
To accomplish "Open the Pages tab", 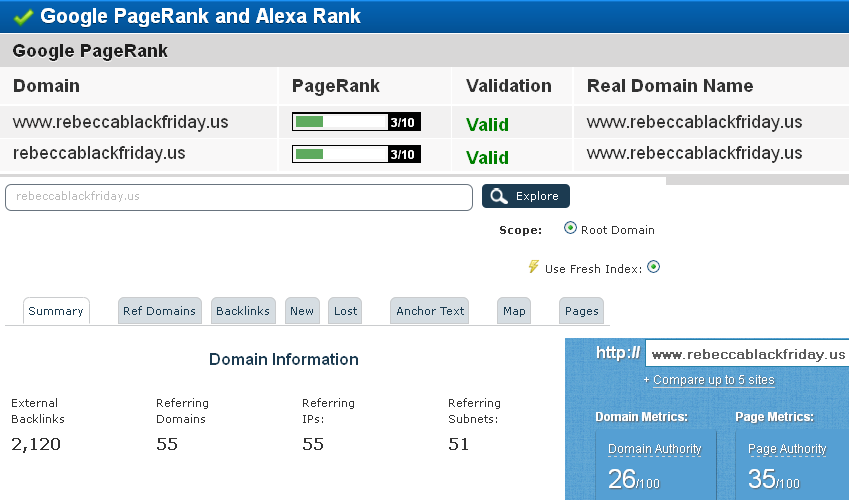I will coord(581,311).
